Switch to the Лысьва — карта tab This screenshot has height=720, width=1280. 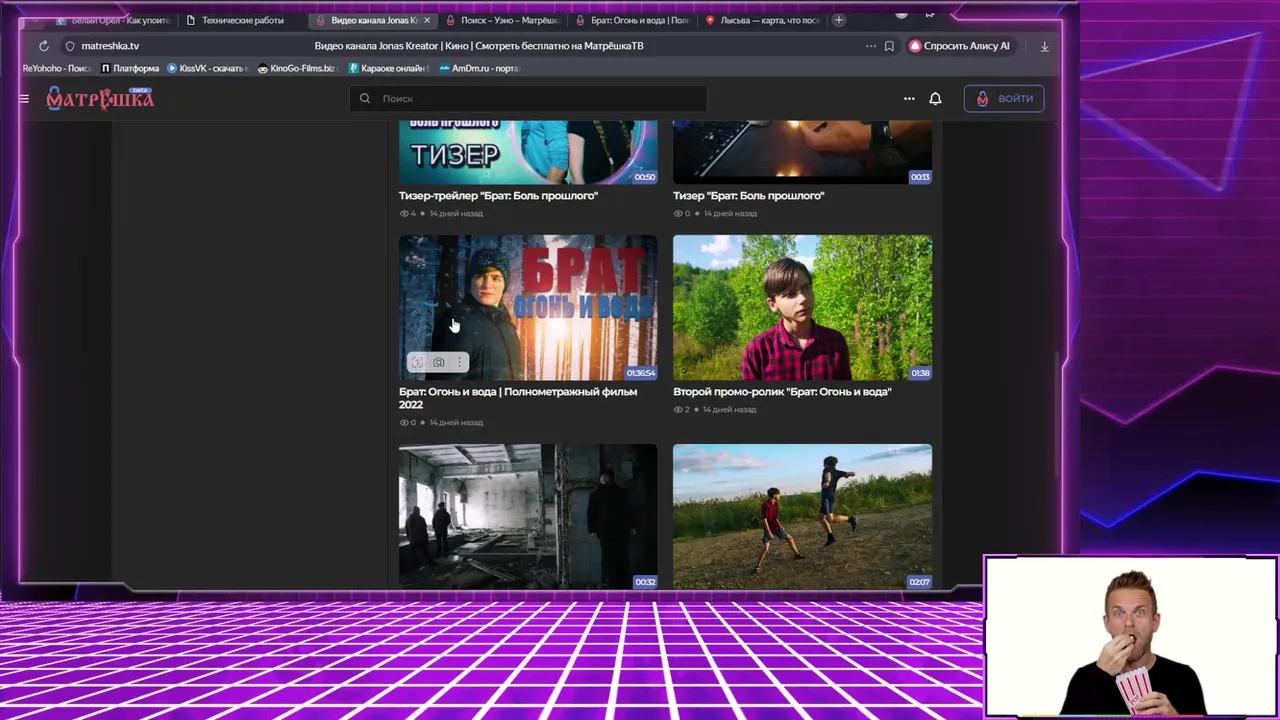763,20
